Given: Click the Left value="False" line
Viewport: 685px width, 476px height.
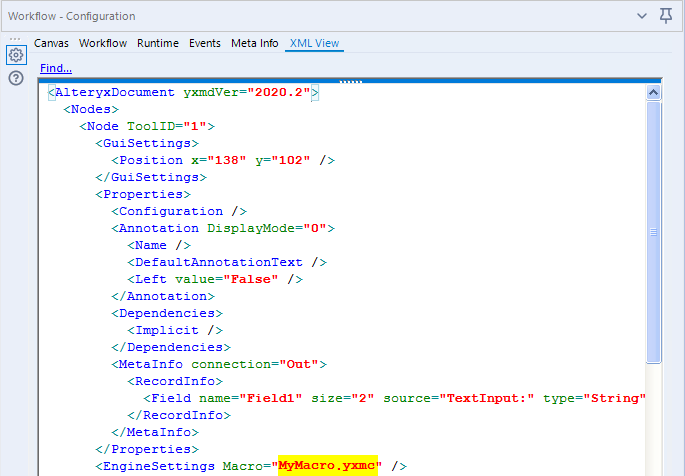Looking at the screenshot, I should coord(215,279).
